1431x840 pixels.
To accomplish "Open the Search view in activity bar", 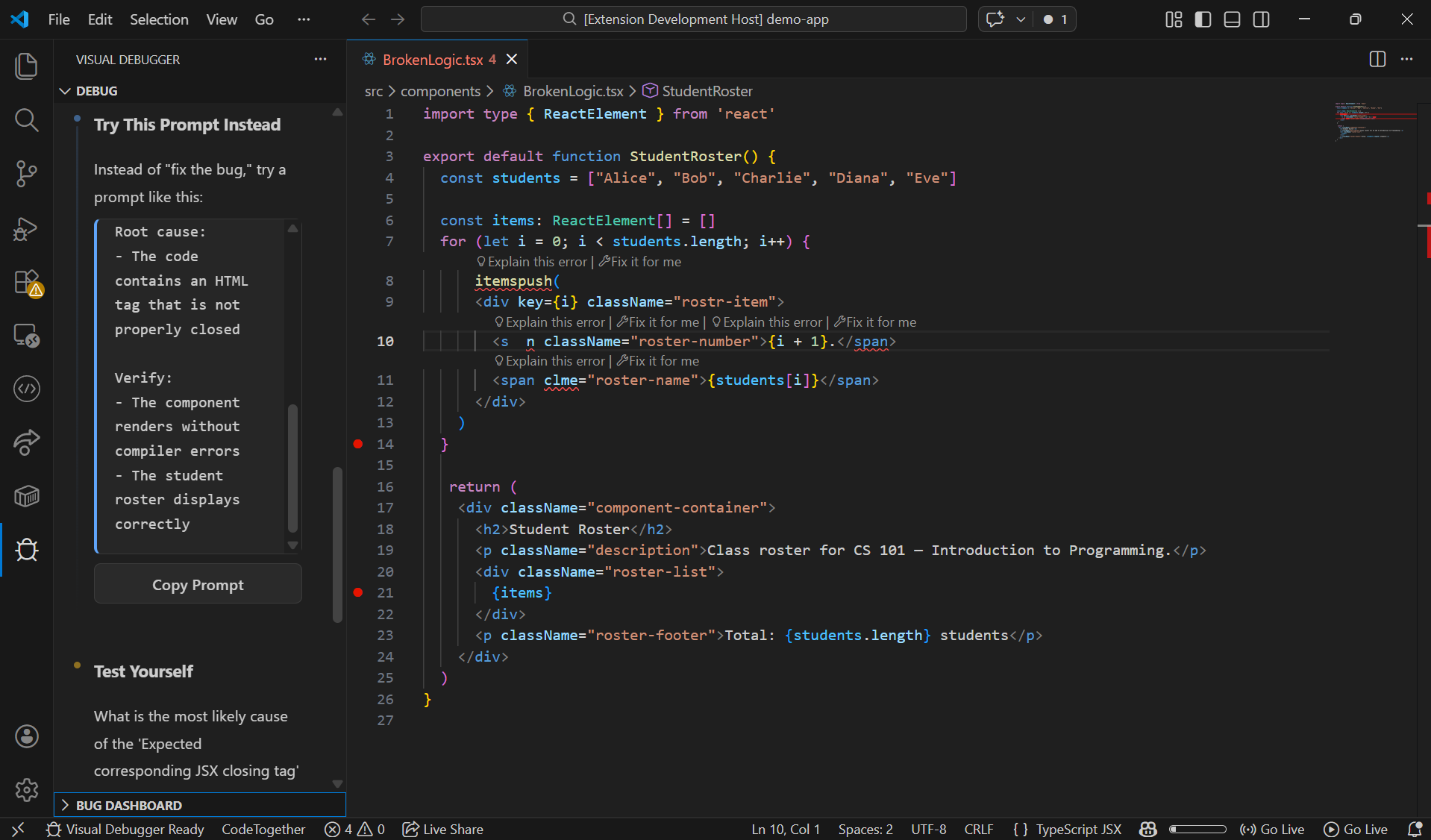I will [27, 120].
